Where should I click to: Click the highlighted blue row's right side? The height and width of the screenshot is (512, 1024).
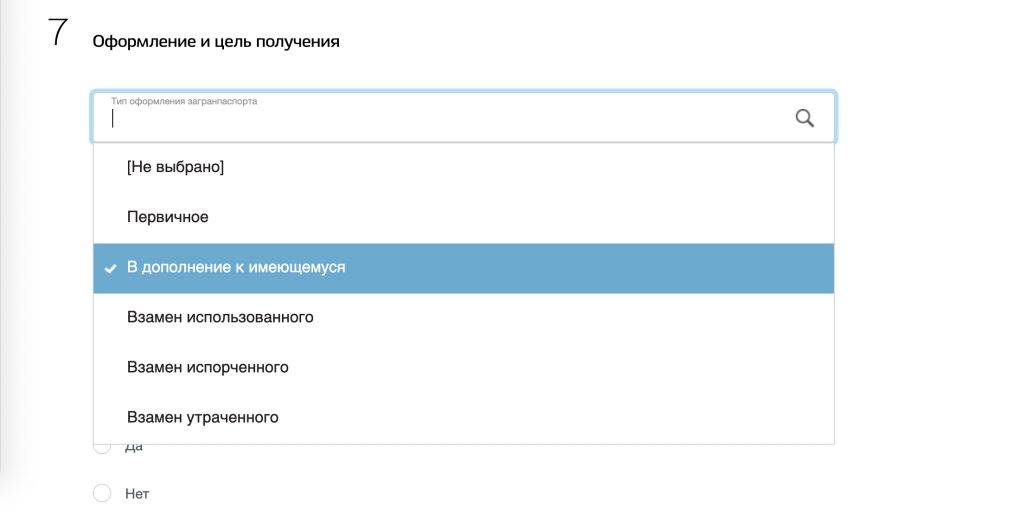coord(653,268)
